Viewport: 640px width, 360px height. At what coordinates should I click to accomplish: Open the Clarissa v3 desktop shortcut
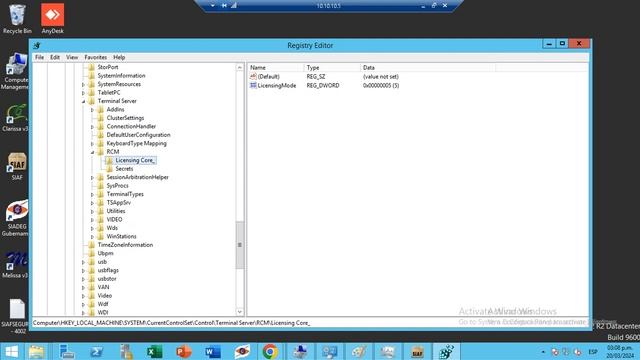click(x=16, y=118)
